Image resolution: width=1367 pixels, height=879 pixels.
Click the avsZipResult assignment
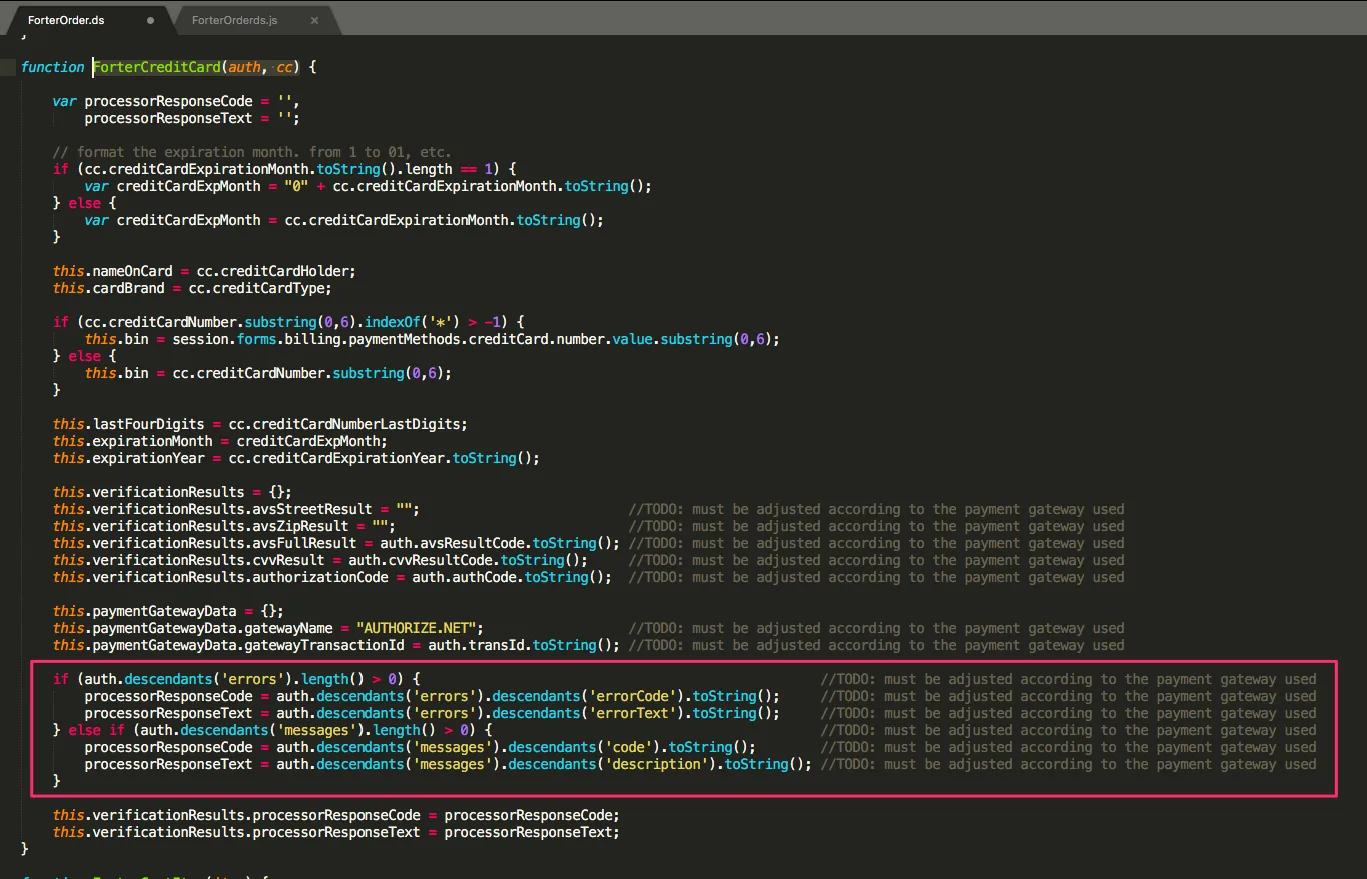224,526
